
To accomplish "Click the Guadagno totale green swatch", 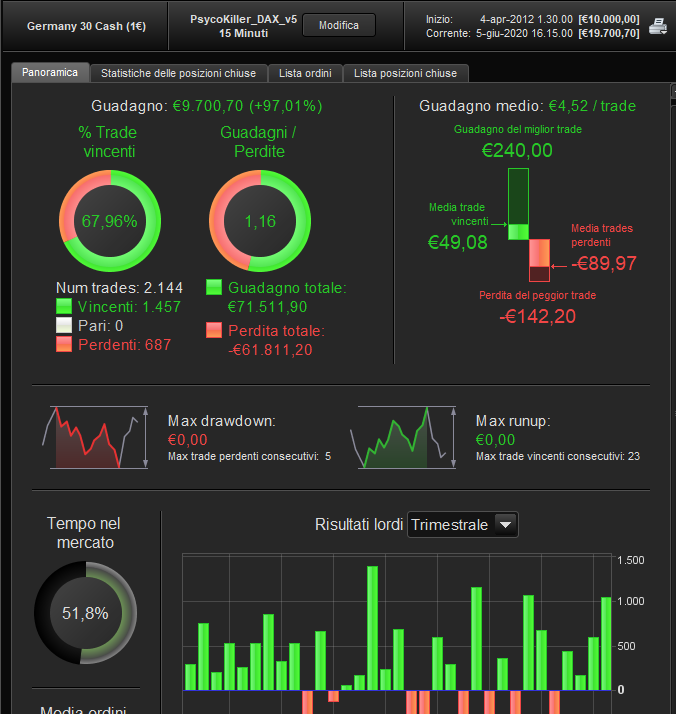I will pyautogui.click(x=214, y=287).
